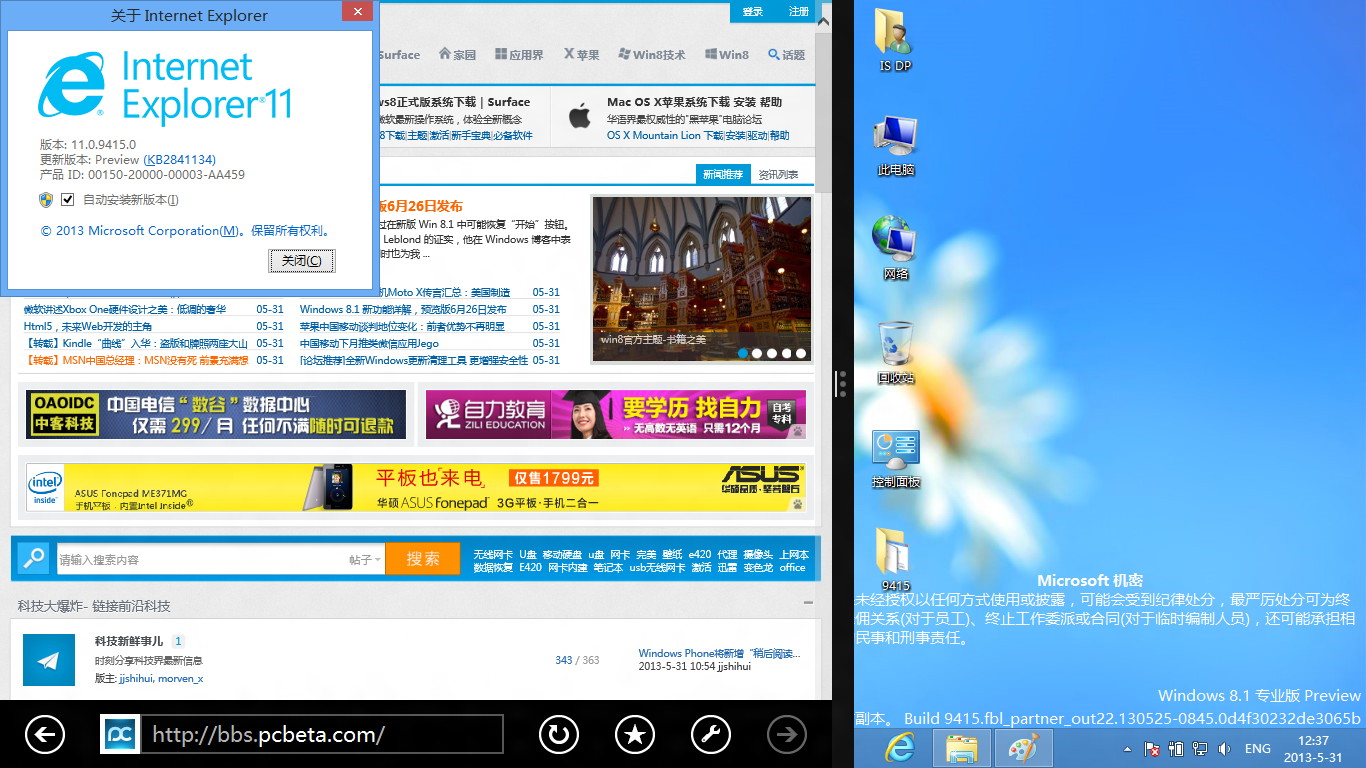Open OAOIDC 中客科技 banner ad

tap(216, 415)
